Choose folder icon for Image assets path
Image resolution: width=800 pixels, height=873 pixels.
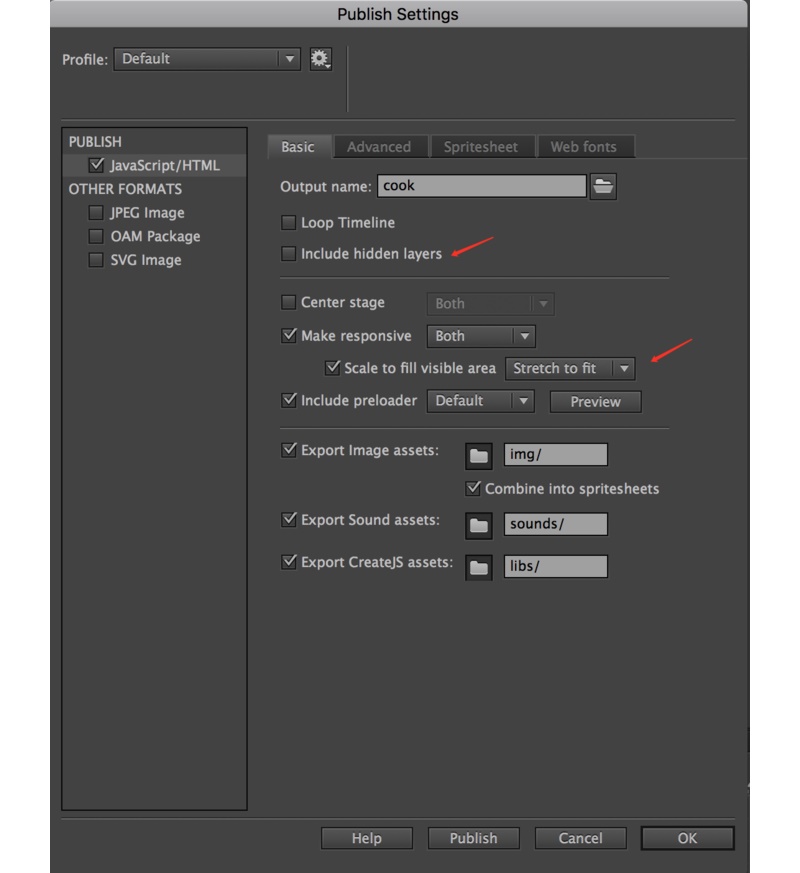pyautogui.click(x=479, y=456)
